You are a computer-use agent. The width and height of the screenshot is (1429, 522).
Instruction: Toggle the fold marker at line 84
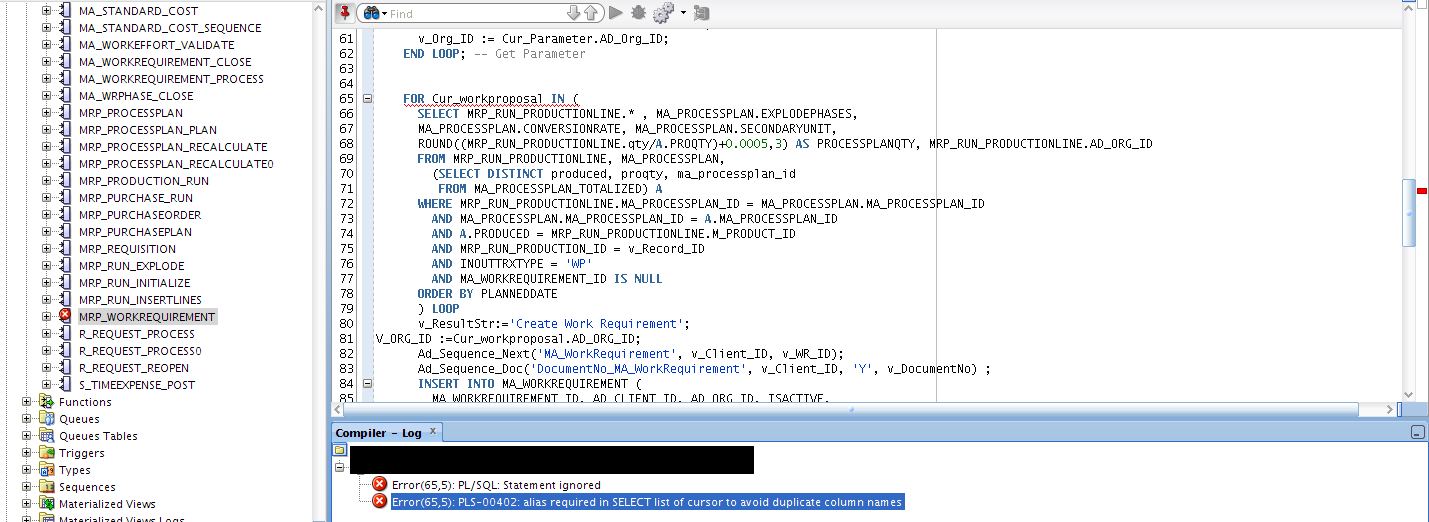[367, 383]
